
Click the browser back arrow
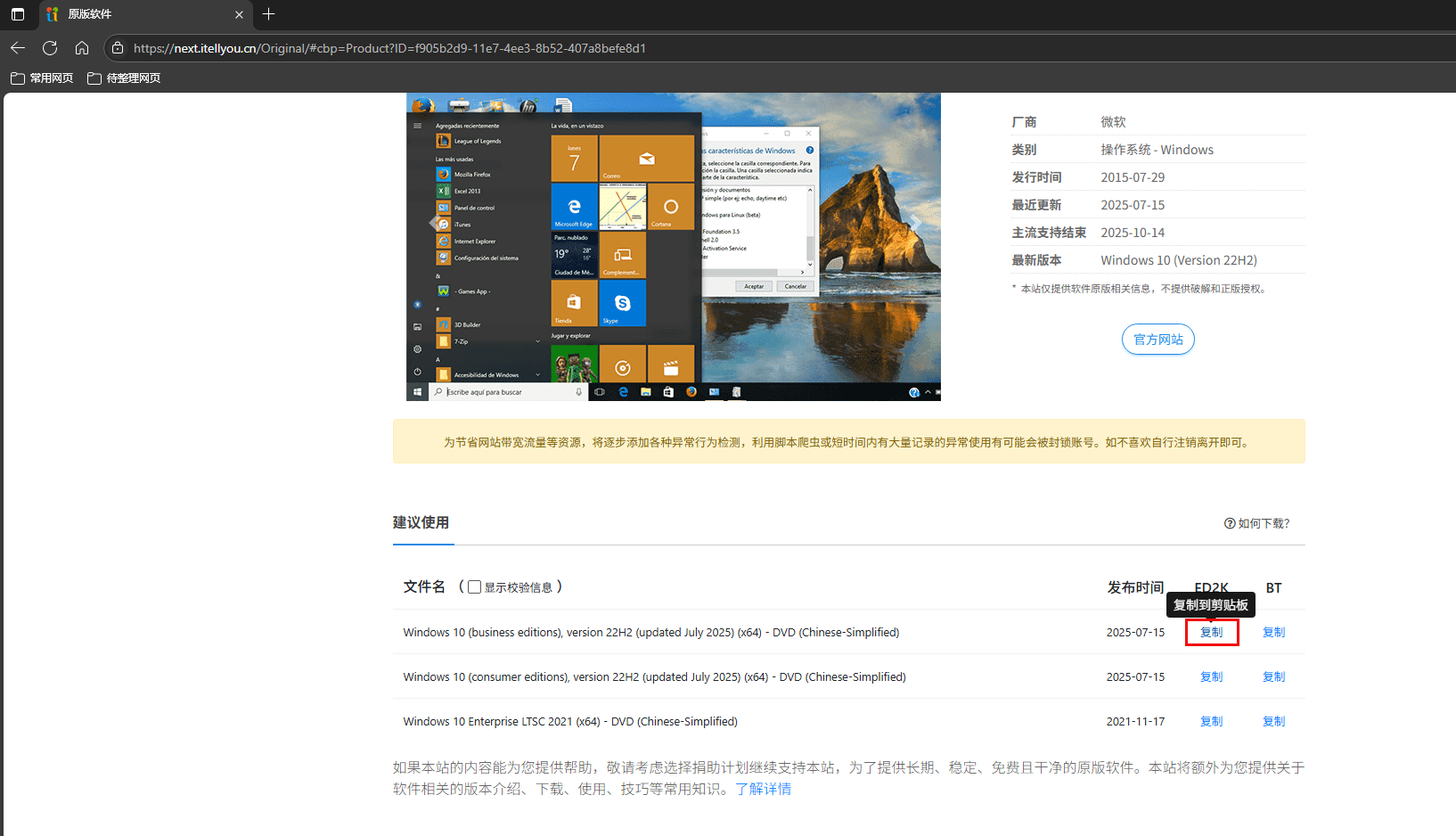18,48
